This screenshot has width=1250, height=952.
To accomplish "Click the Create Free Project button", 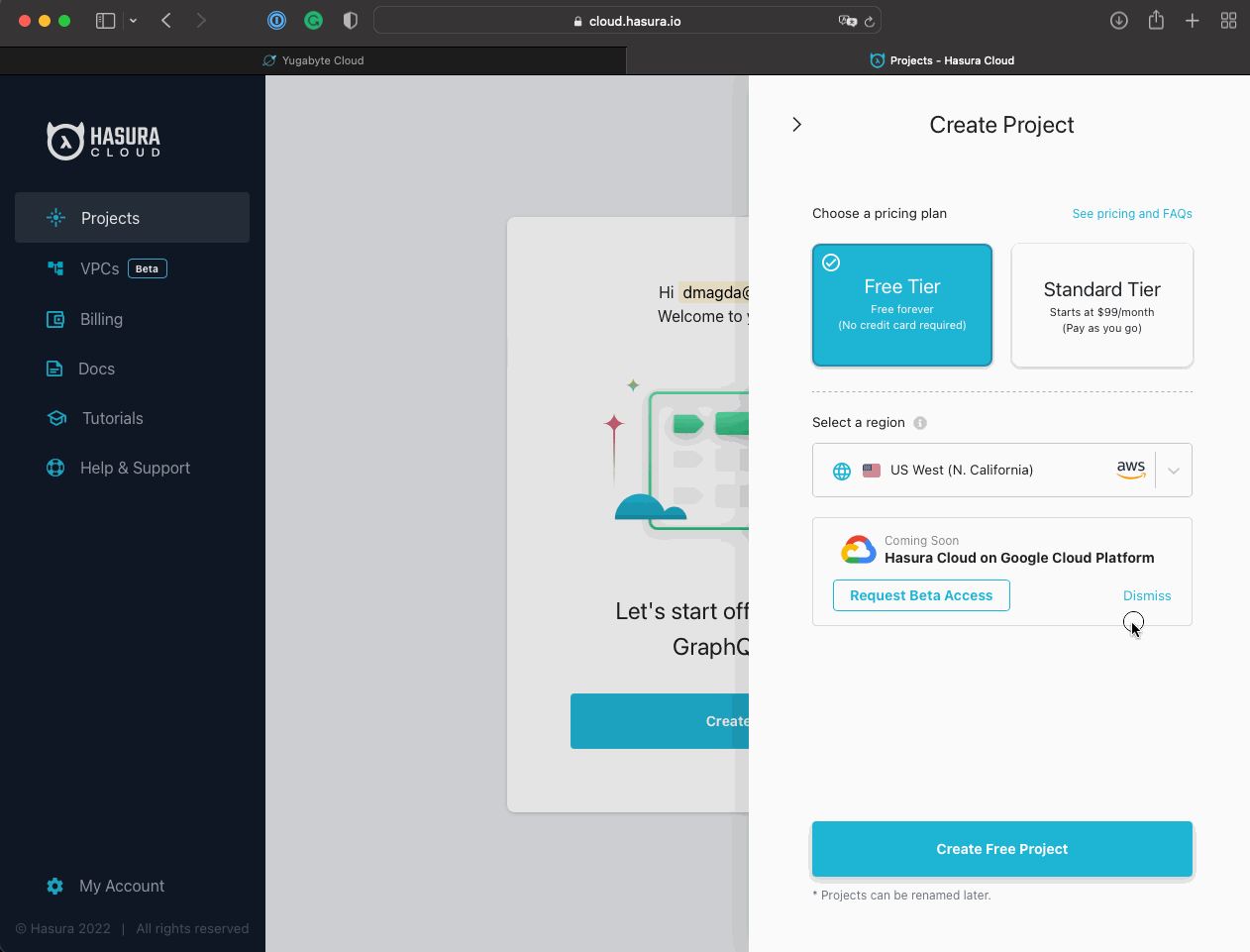I will coord(1001,848).
